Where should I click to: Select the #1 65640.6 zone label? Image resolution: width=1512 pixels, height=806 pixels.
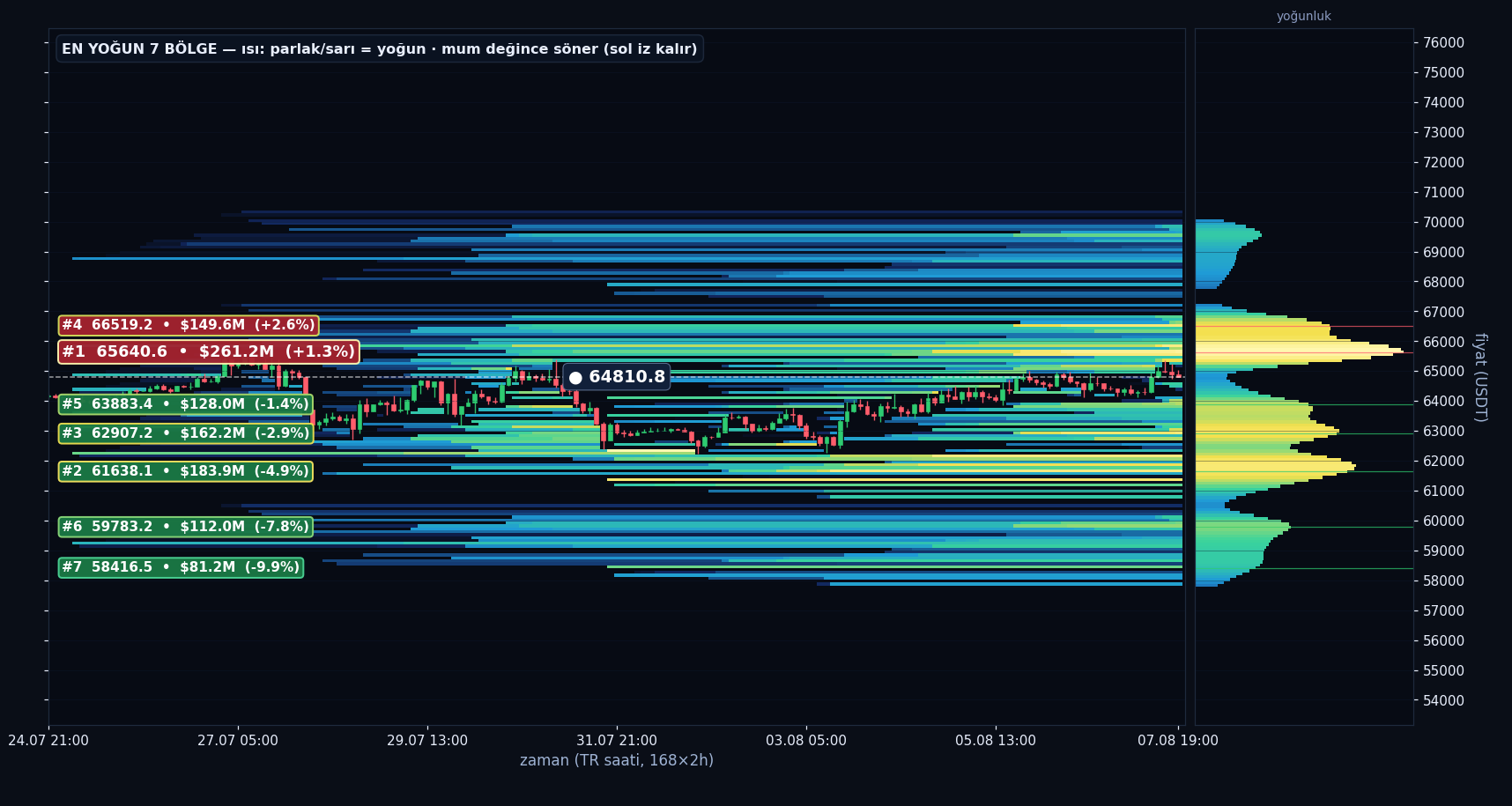209,352
